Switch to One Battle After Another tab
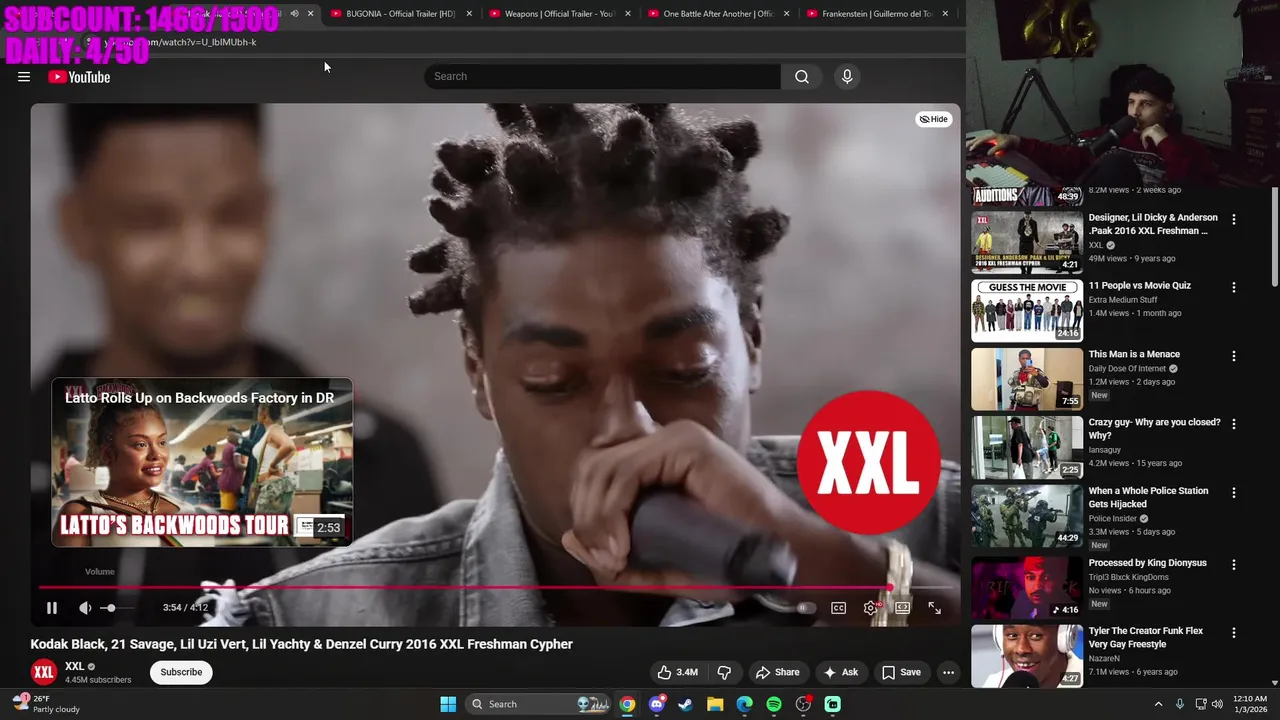The image size is (1280, 720). (718, 14)
